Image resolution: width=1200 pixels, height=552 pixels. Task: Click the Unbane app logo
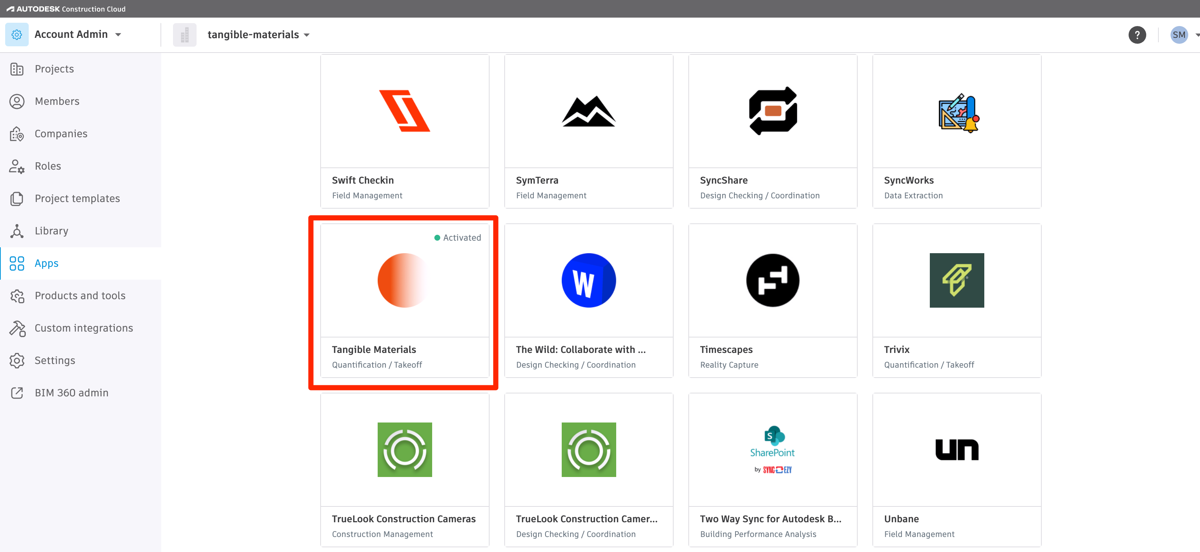957,450
